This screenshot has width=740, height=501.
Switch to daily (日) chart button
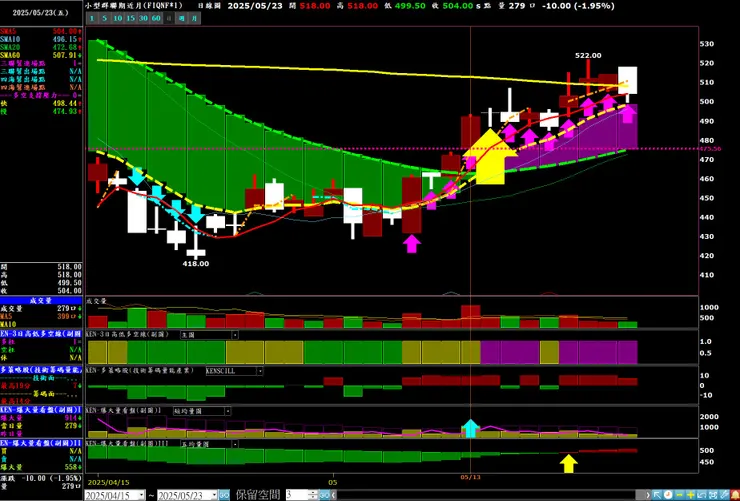(168, 18)
